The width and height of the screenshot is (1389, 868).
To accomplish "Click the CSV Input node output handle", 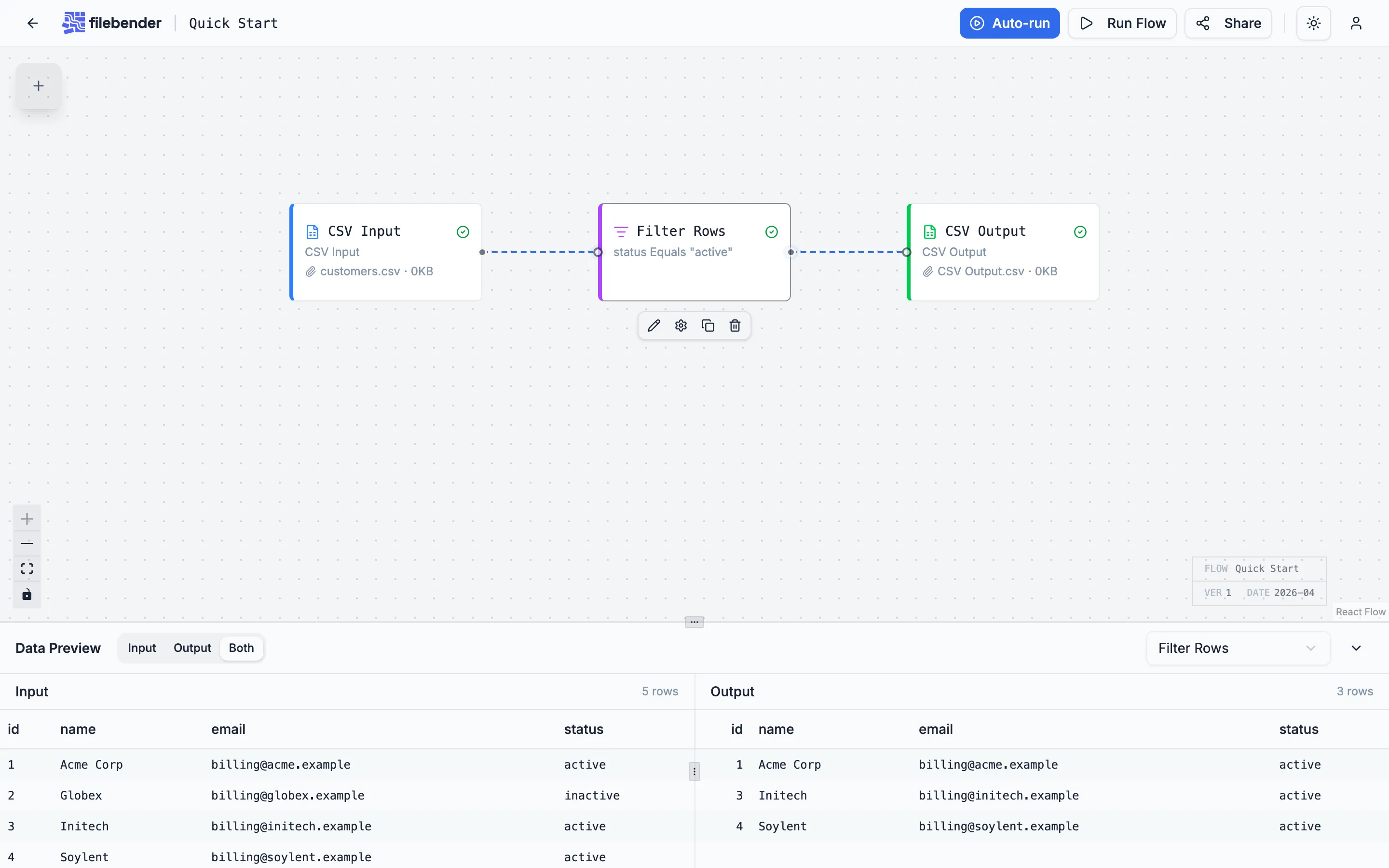I will tap(482, 252).
